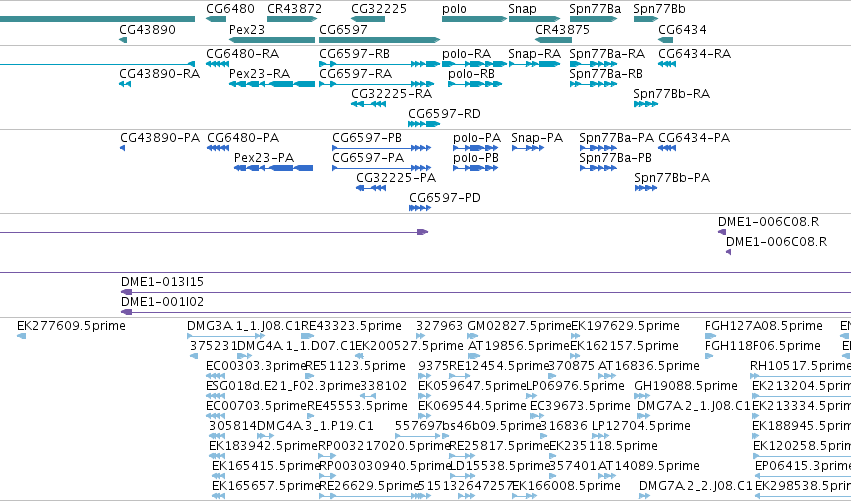Click the EK165657.5prime EST label
The width and height of the screenshot is (851, 501).
point(266,486)
